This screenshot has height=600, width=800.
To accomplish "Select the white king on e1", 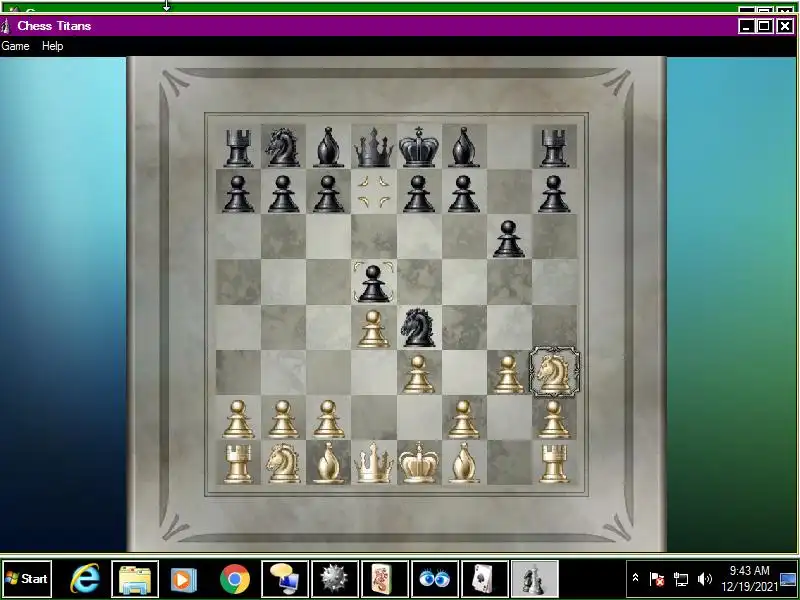I will 418,462.
